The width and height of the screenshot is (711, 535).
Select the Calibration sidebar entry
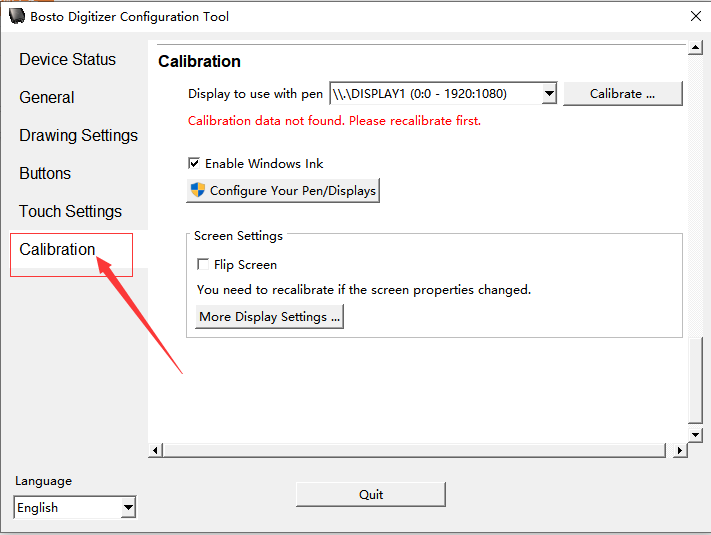click(x=57, y=249)
